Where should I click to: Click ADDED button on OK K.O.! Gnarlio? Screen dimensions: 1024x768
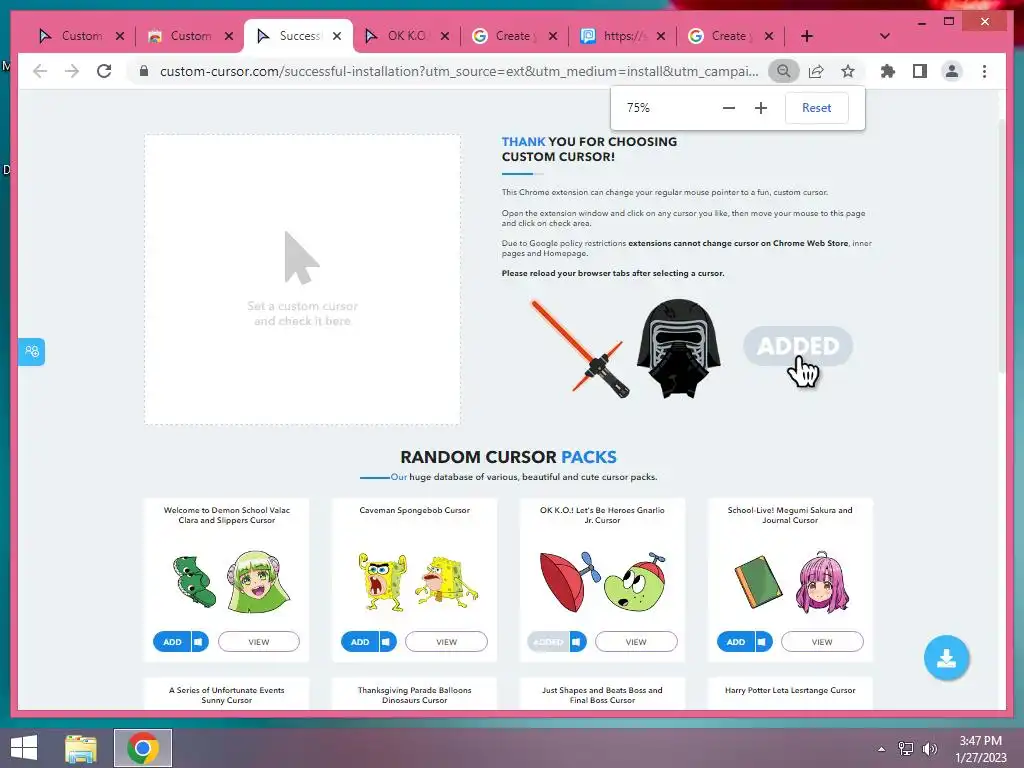pyautogui.click(x=548, y=642)
